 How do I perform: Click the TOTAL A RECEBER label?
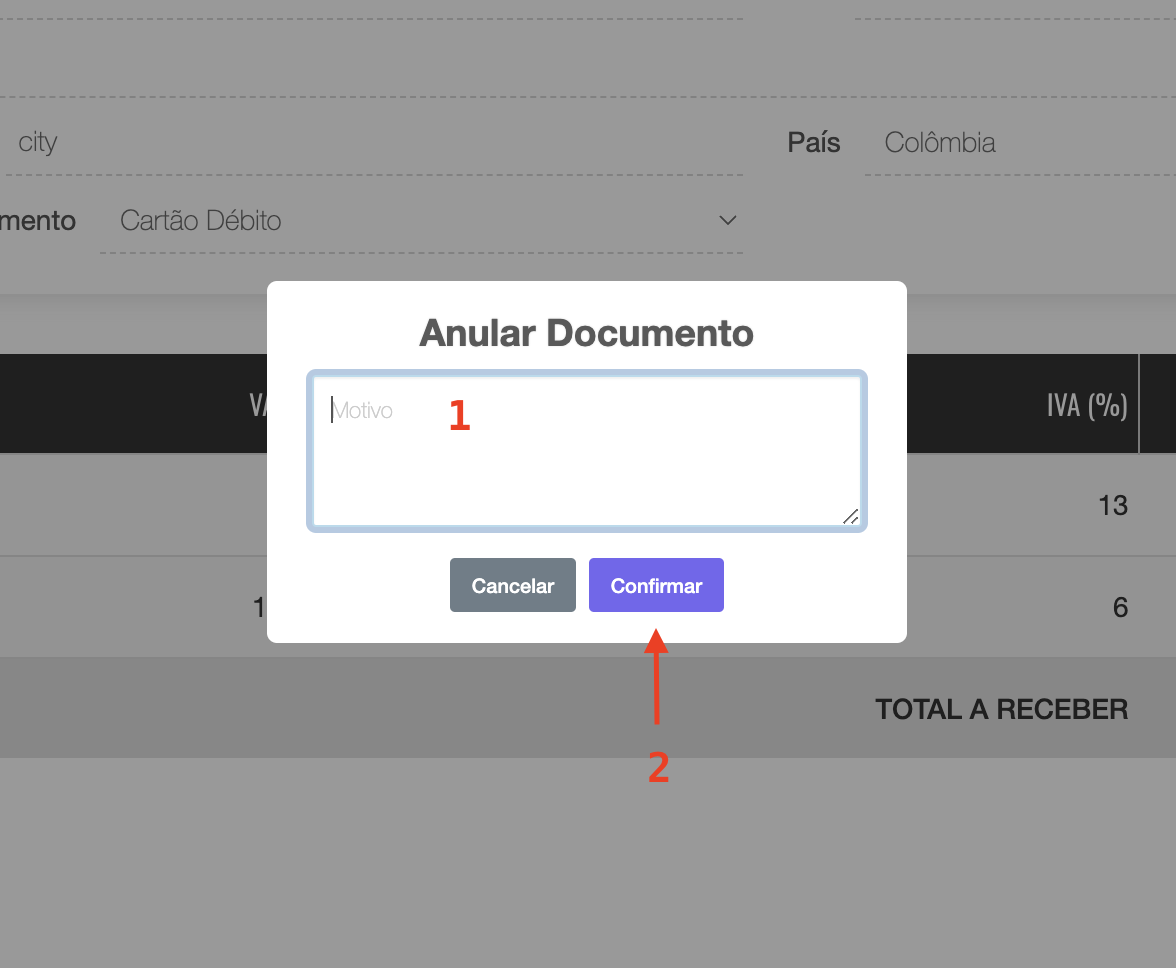1001,710
